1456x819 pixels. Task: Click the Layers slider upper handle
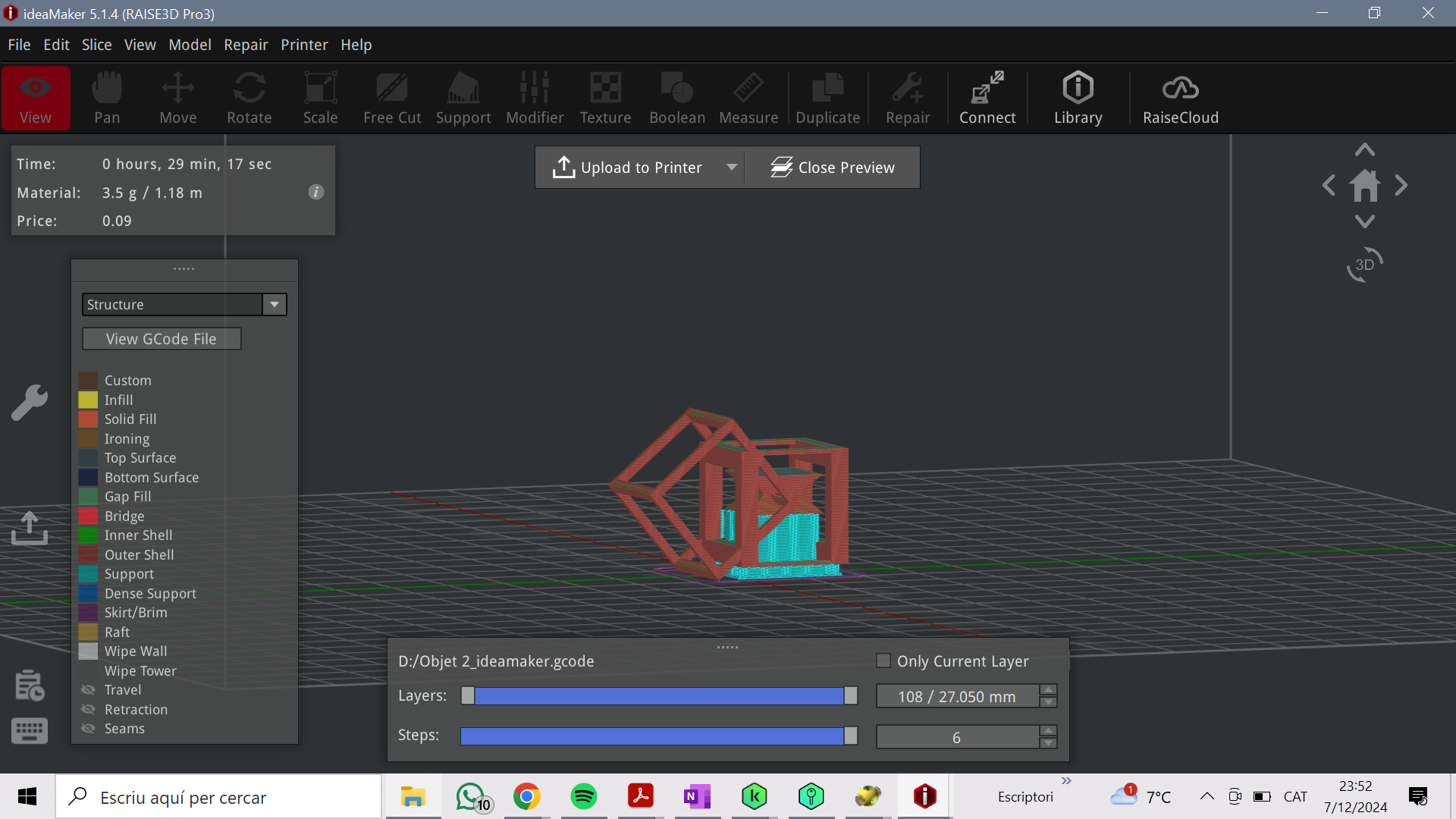pos(851,695)
